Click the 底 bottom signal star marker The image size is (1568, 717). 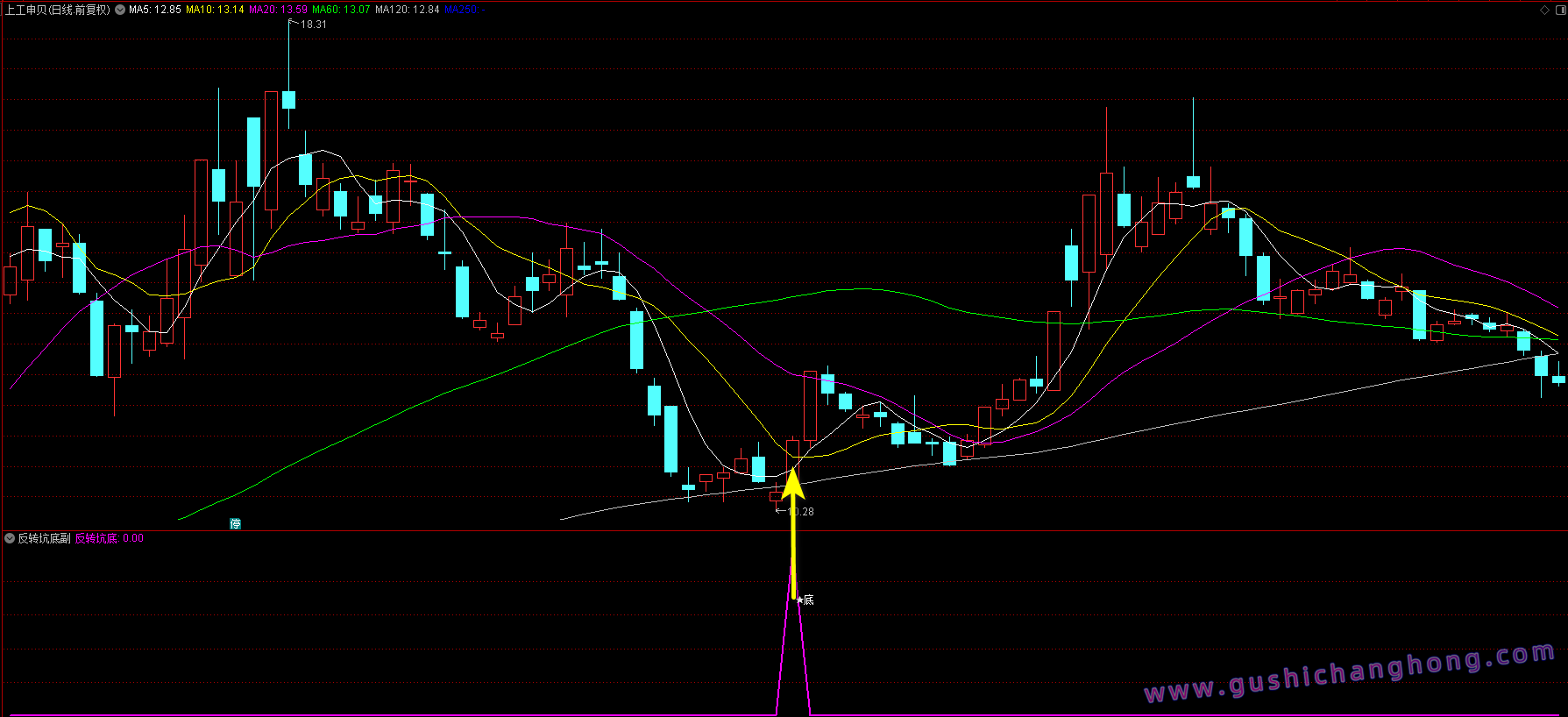[x=805, y=600]
